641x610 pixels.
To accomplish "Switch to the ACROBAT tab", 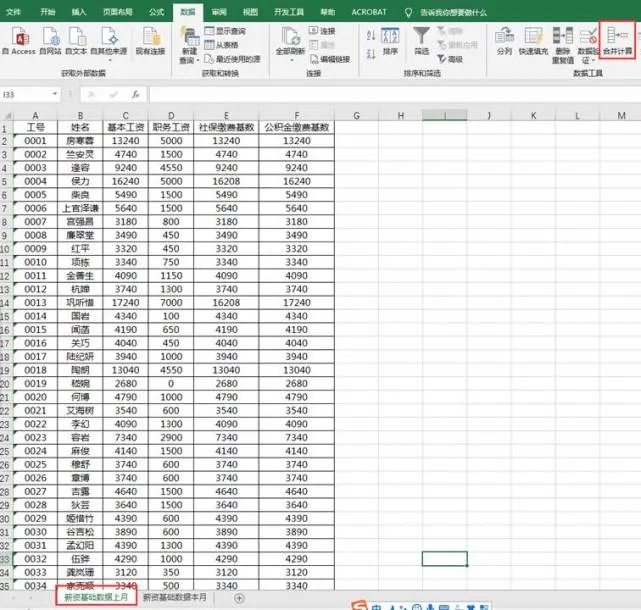I will (369, 12).
